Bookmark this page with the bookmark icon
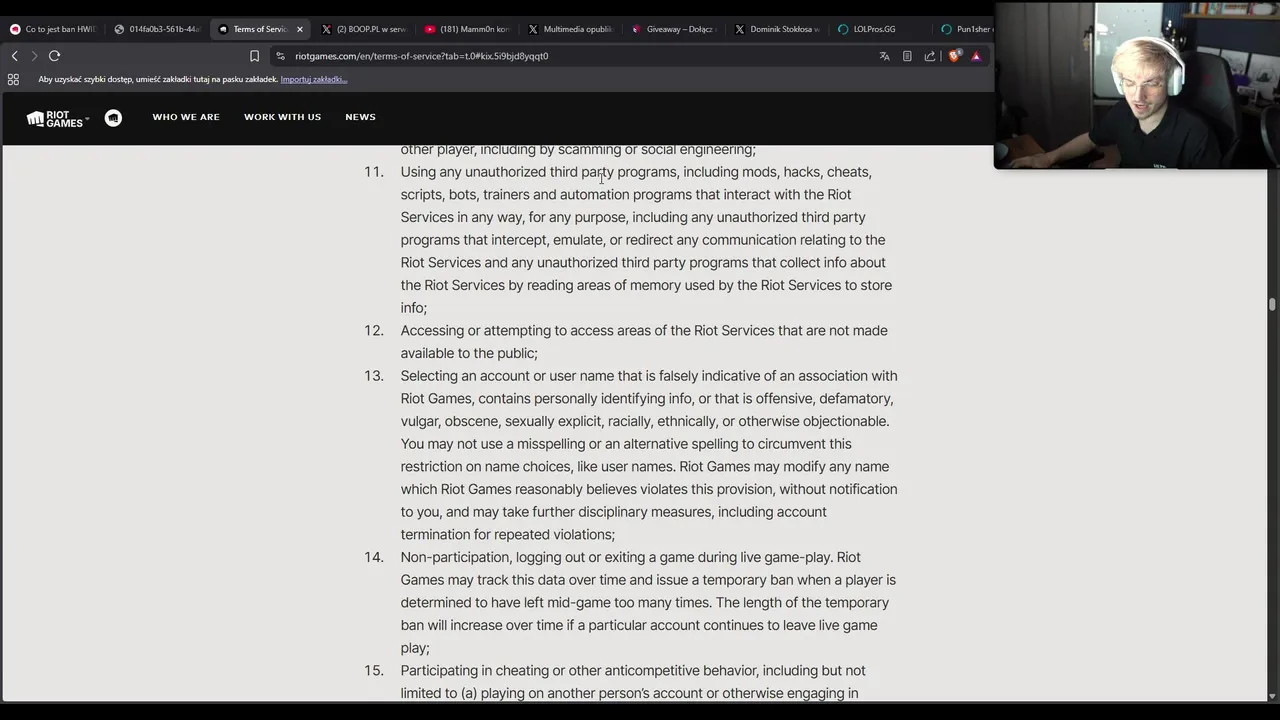The height and width of the screenshot is (720, 1280). click(254, 56)
